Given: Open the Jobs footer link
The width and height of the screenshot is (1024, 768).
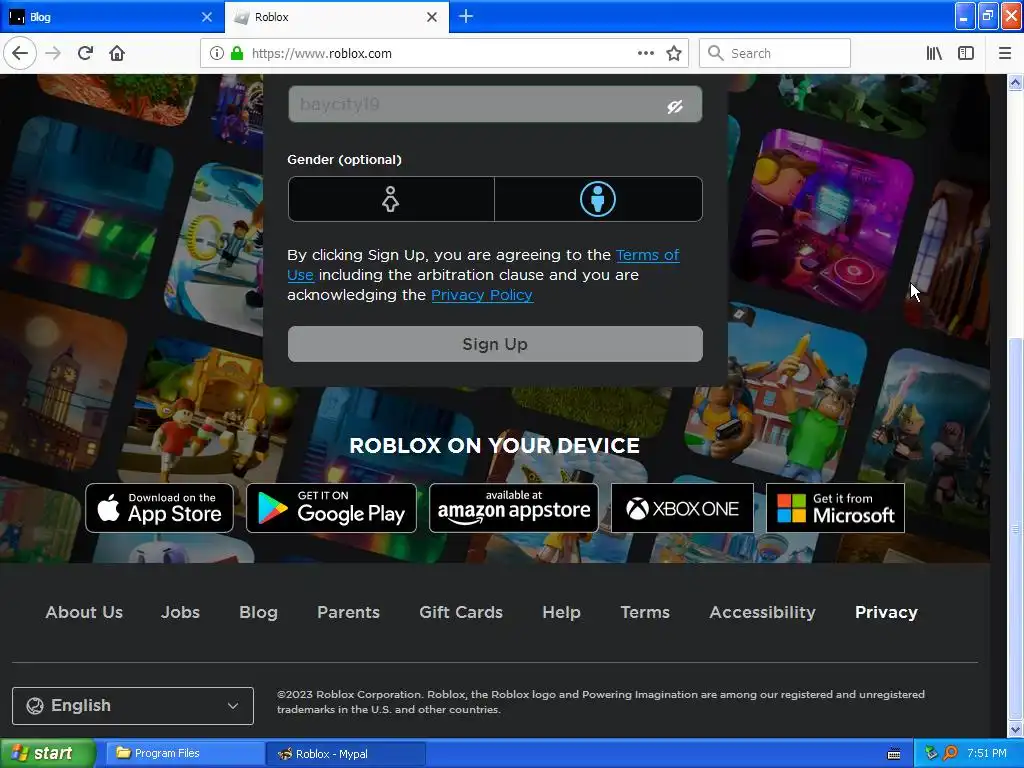Looking at the screenshot, I should [180, 613].
